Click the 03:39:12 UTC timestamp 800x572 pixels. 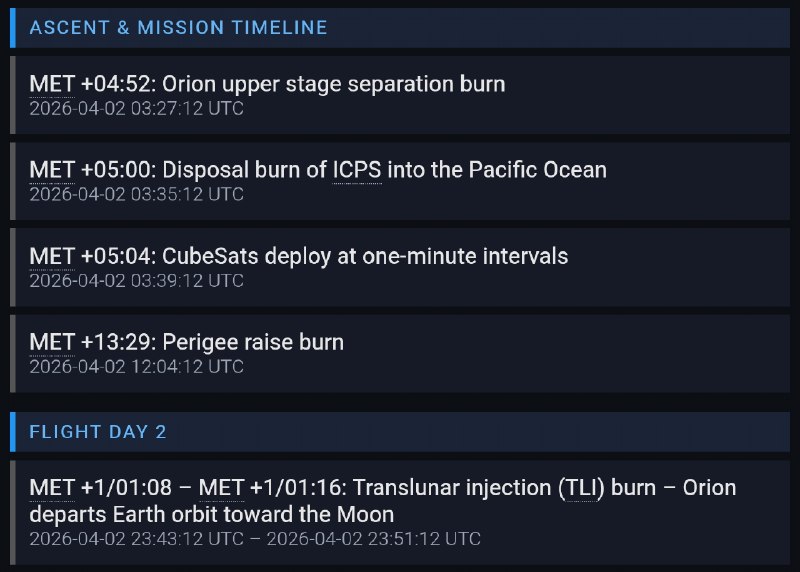(136, 281)
